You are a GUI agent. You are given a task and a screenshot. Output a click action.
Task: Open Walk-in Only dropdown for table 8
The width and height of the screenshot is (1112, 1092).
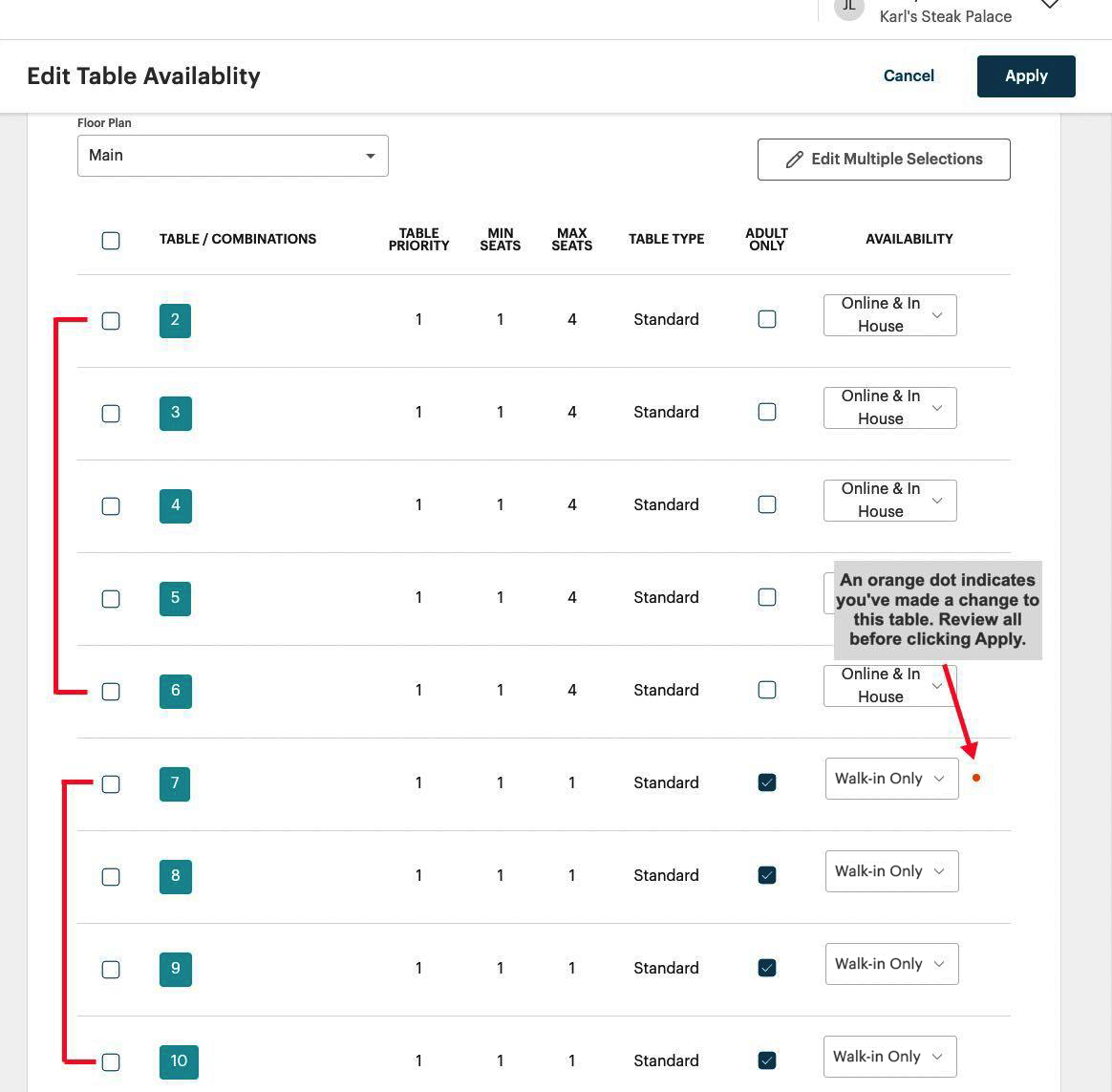tap(891, 871)
